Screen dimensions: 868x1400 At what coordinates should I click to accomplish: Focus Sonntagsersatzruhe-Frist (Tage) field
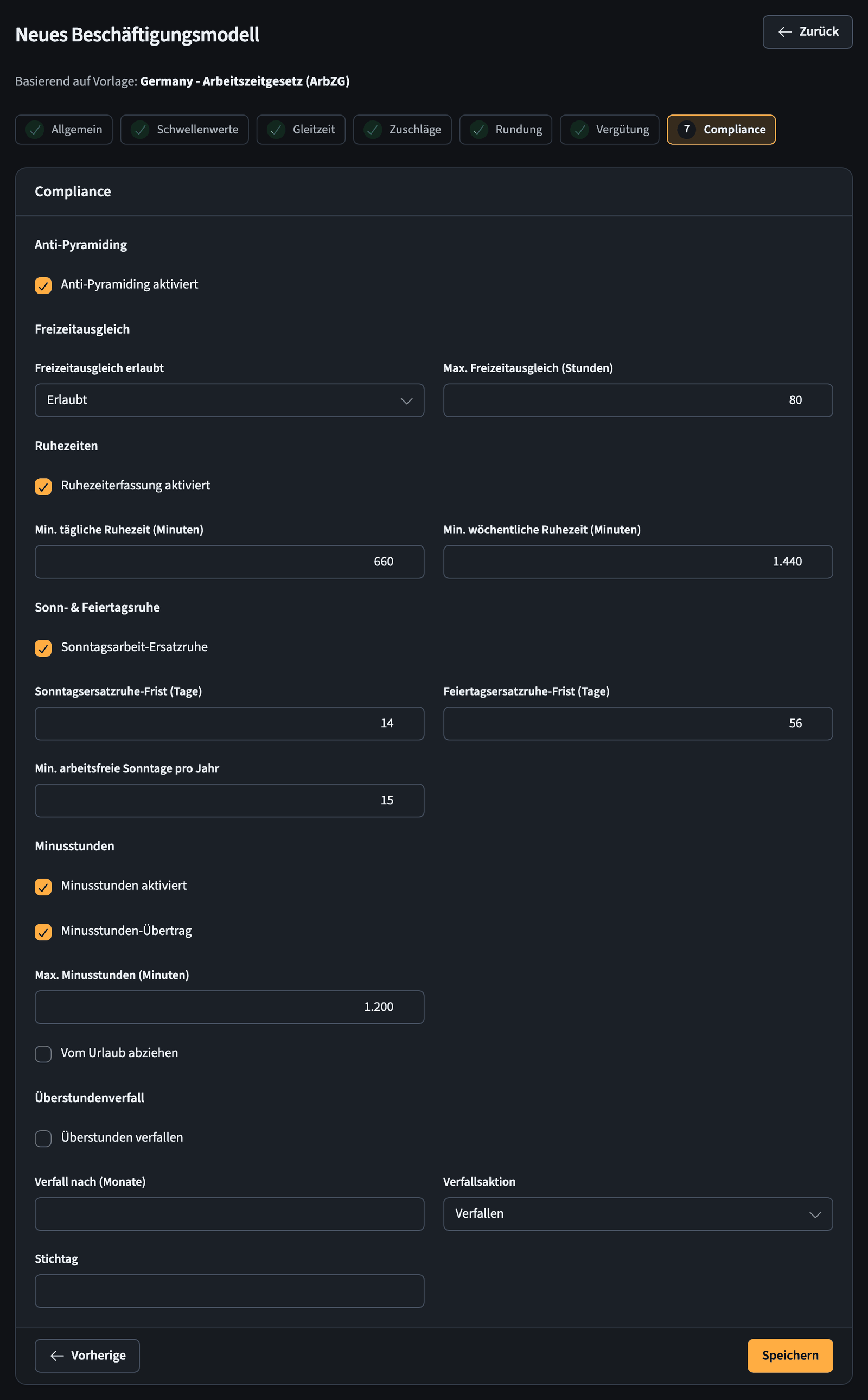(x=229, y=723)
